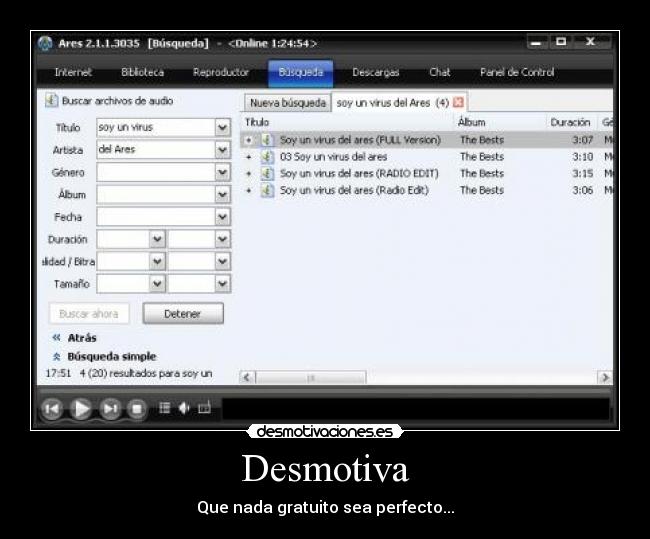Image resolution: width=650 pixels, height=539 pixels.
Task: Open the Chat tab
Action: [440, 72]
